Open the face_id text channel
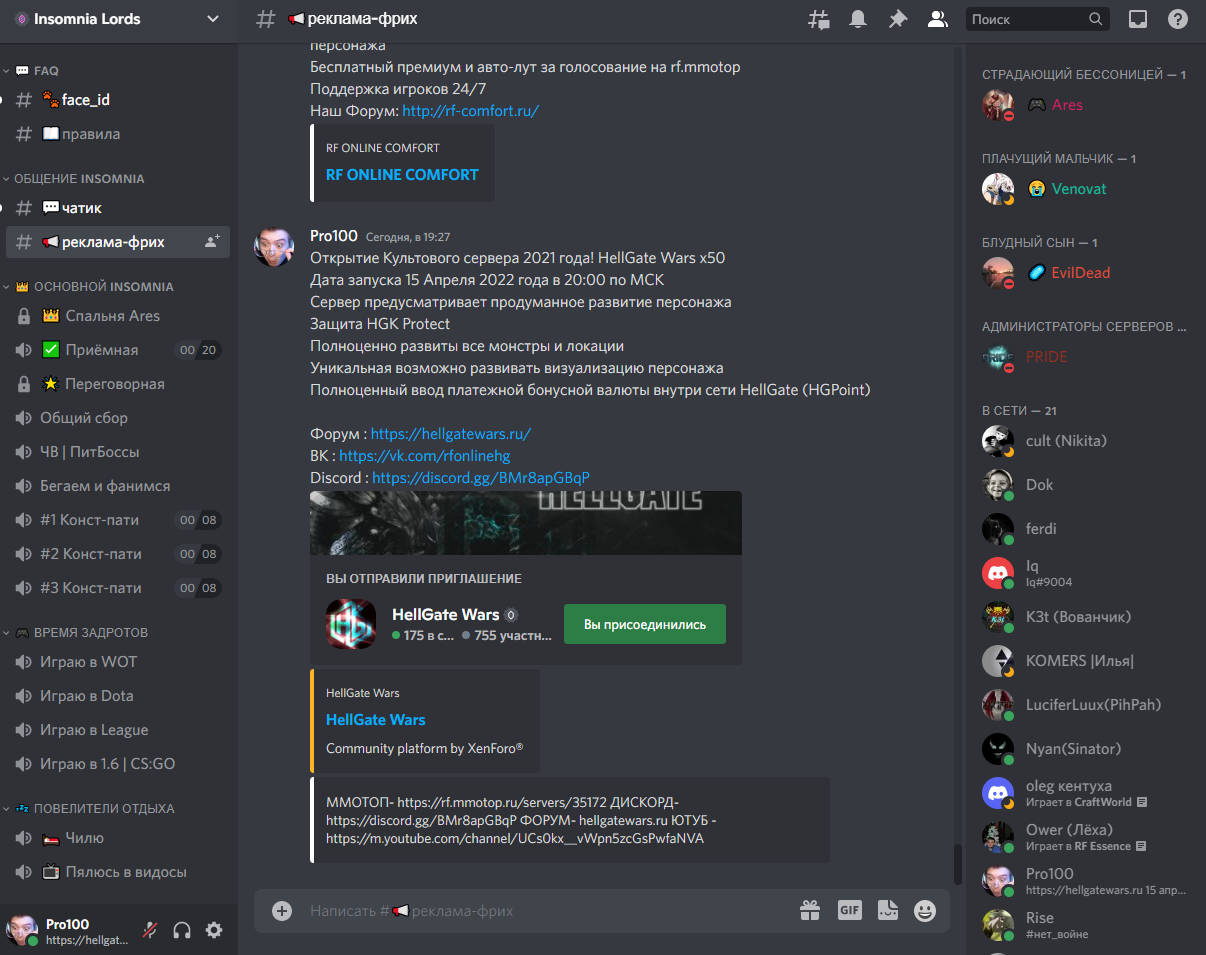This screenshot has height=955, width=1206. tap(118, 100)
